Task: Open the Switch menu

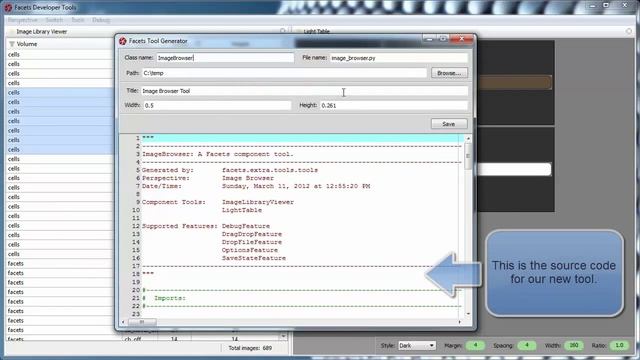Action: pyautogui.click(x=54, y=20)
